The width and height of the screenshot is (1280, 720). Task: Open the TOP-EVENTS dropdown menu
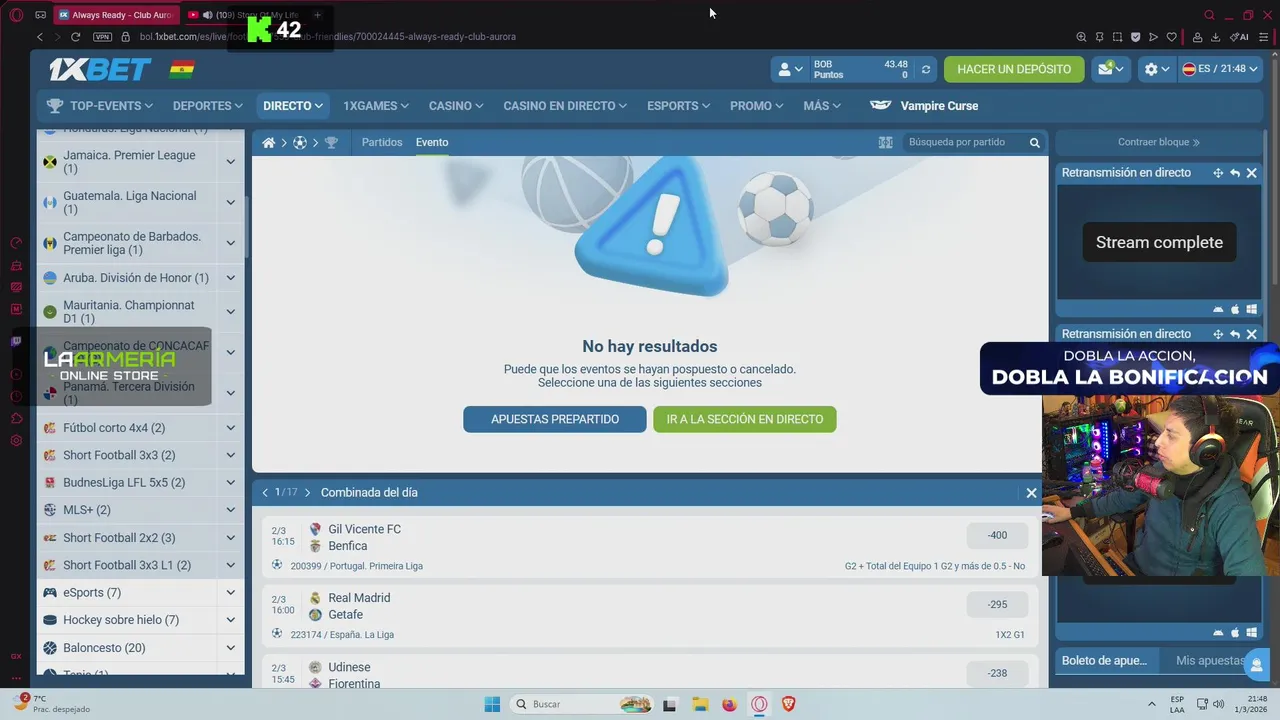[100, 106]
